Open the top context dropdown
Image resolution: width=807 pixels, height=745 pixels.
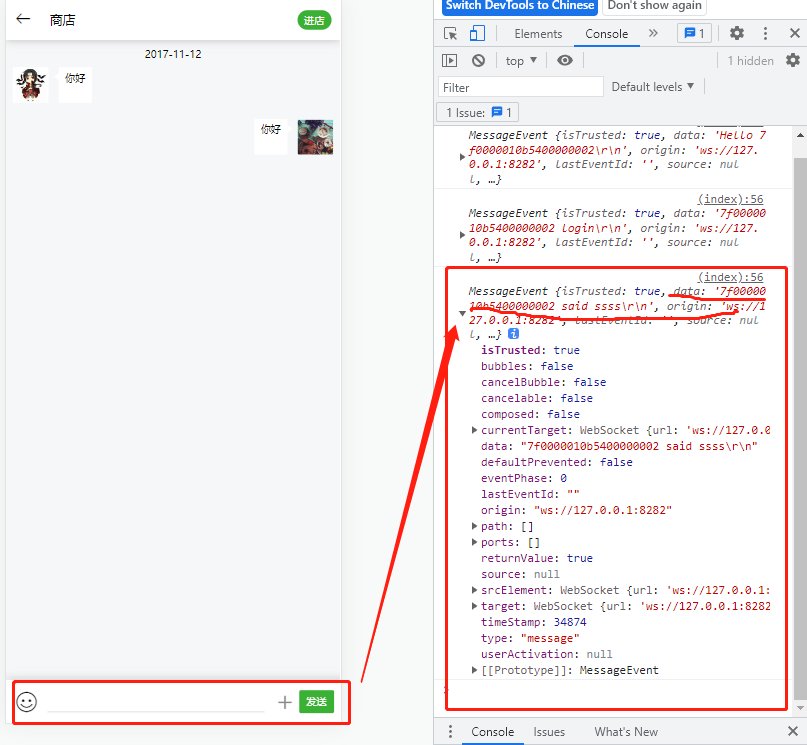(521, 61)
